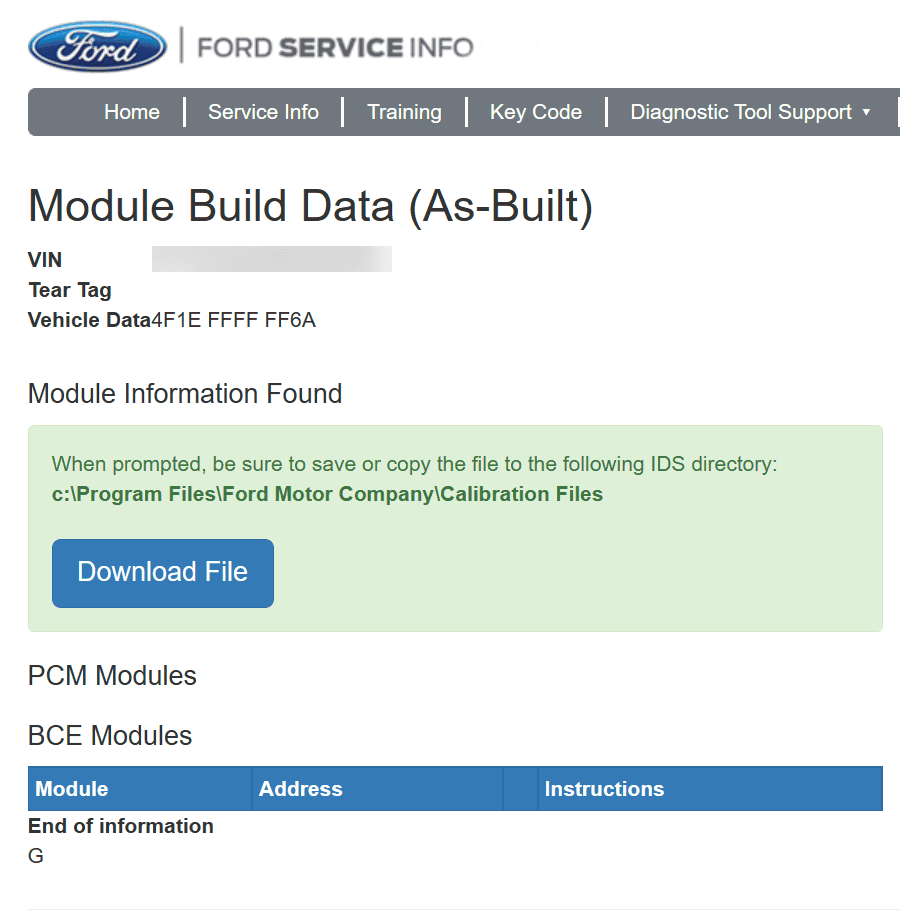Click the blurred VIN value

click(x=271, y=260)
